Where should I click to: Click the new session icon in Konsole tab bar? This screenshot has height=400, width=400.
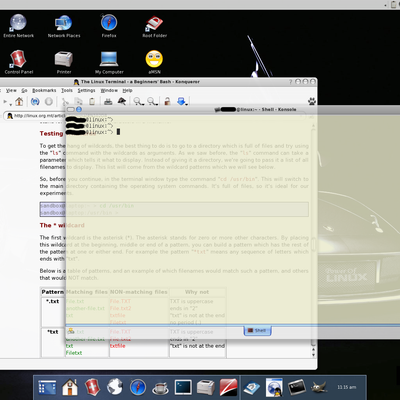71,331
